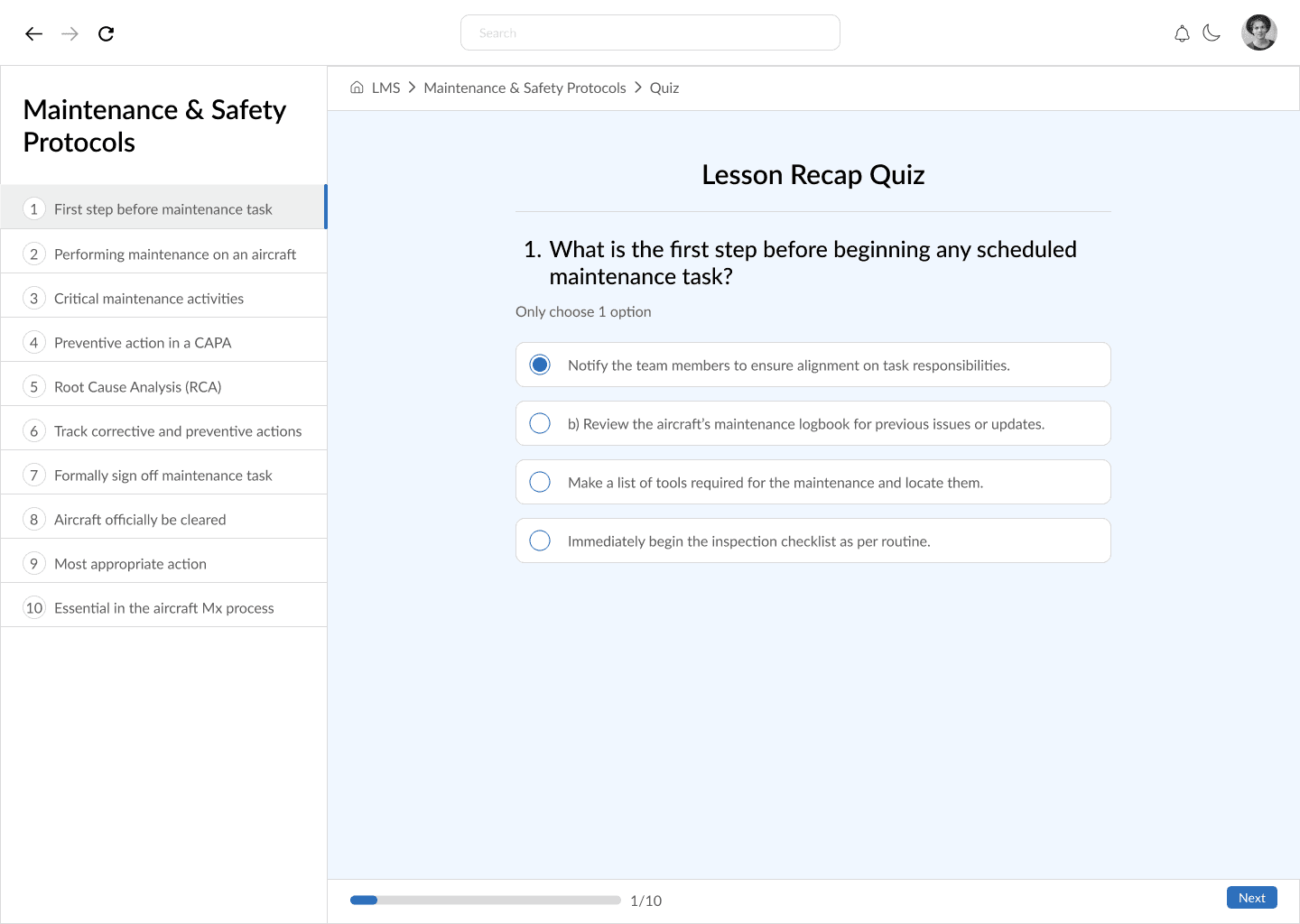
Task: Reload the page with refresh icon
Action: pos(106,33)
